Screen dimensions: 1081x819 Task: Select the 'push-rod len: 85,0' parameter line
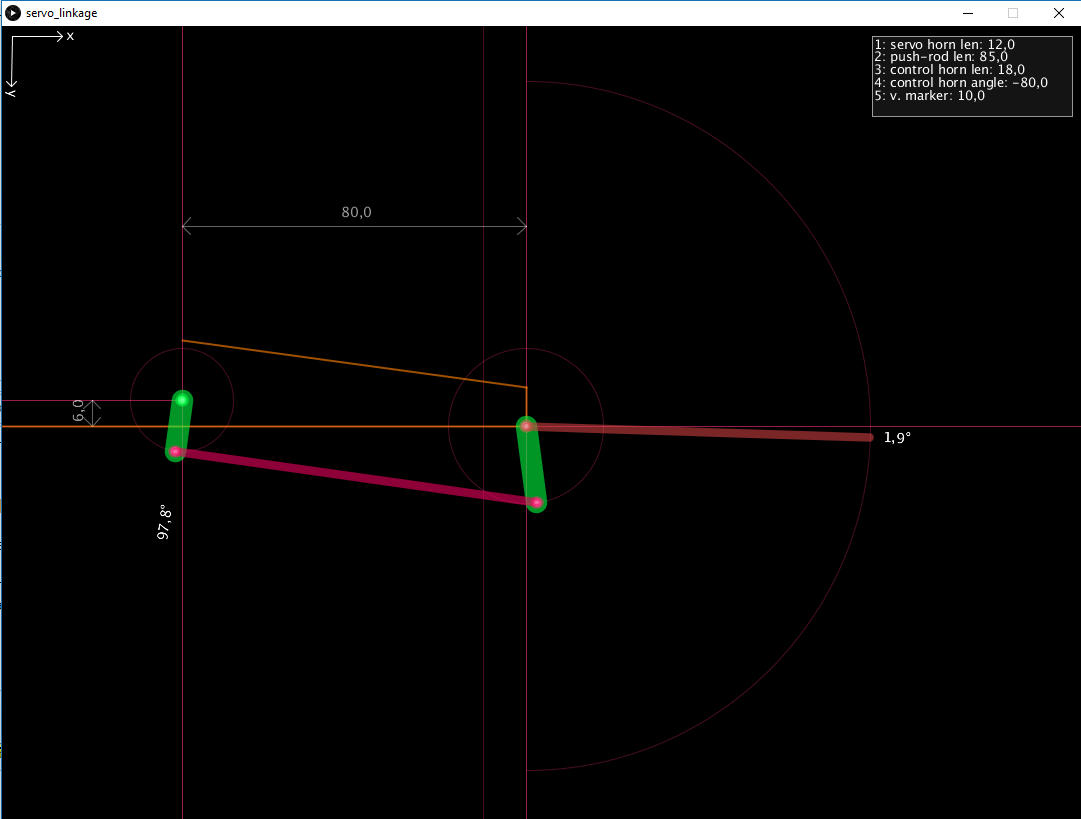click(941, 57)
